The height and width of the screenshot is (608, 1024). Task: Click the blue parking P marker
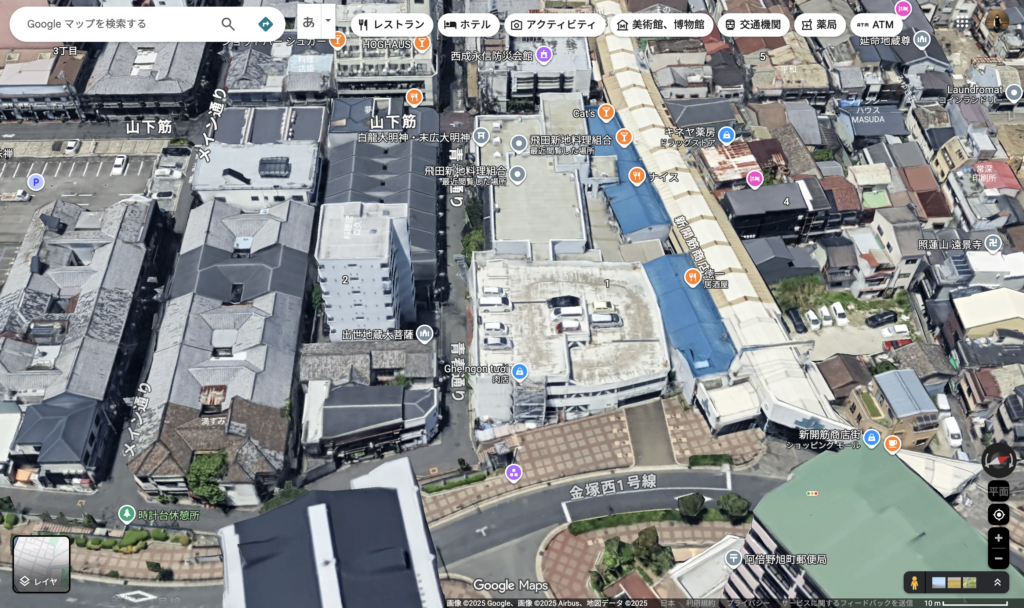pyautogui.click(x=35, y=181)
